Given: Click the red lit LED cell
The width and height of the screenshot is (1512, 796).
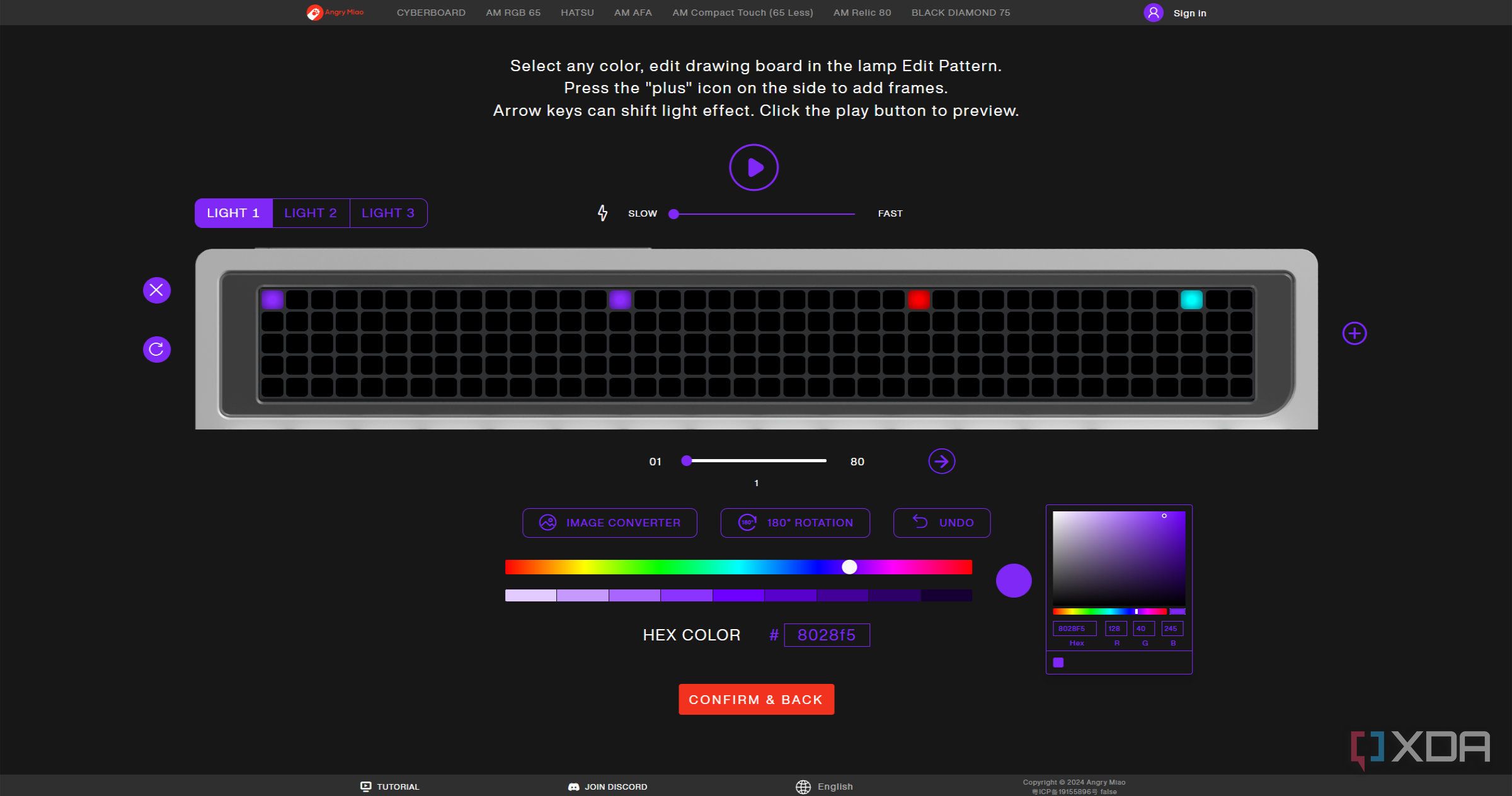Looking at the screenshot, I should [x=919, y=300].
